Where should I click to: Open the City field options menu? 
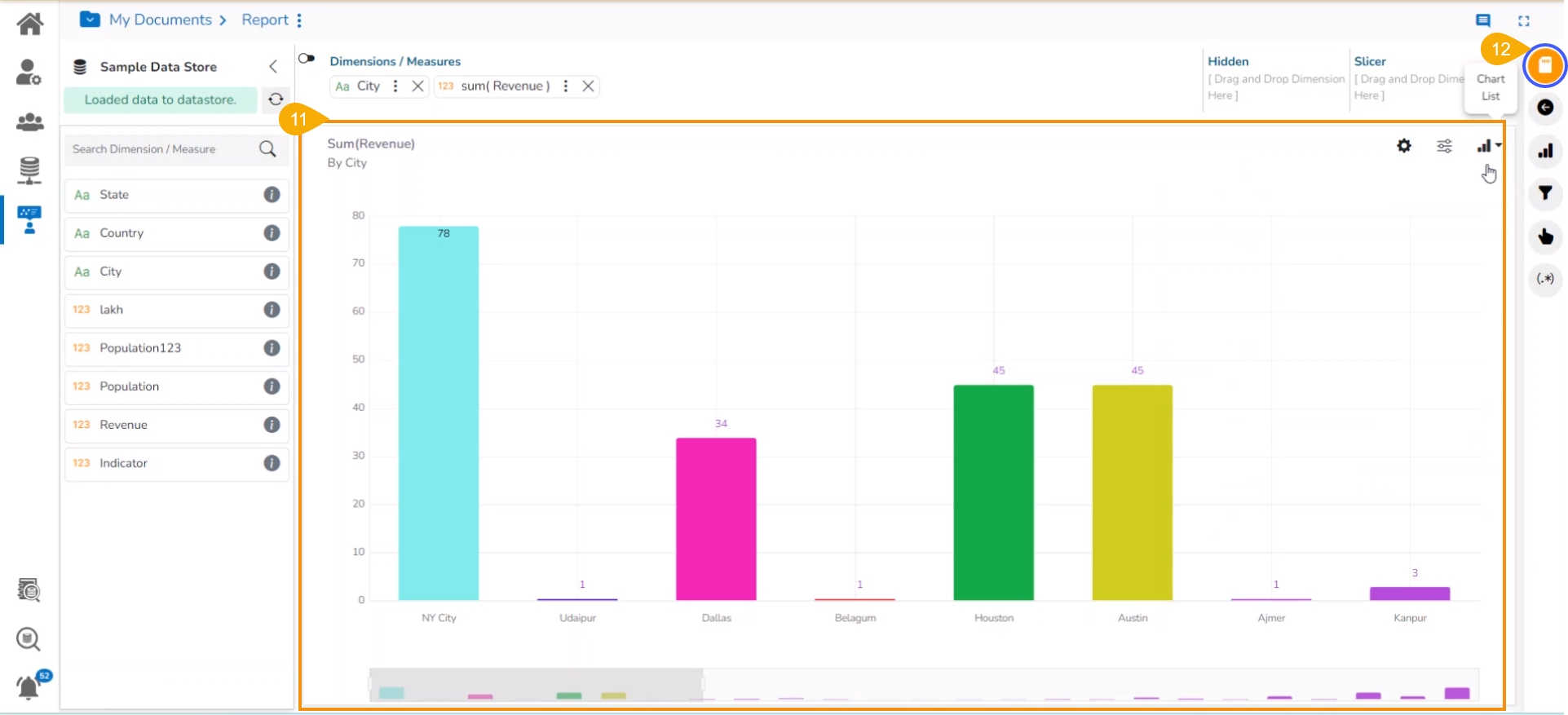pyautogui.click(x=395, y=86)
